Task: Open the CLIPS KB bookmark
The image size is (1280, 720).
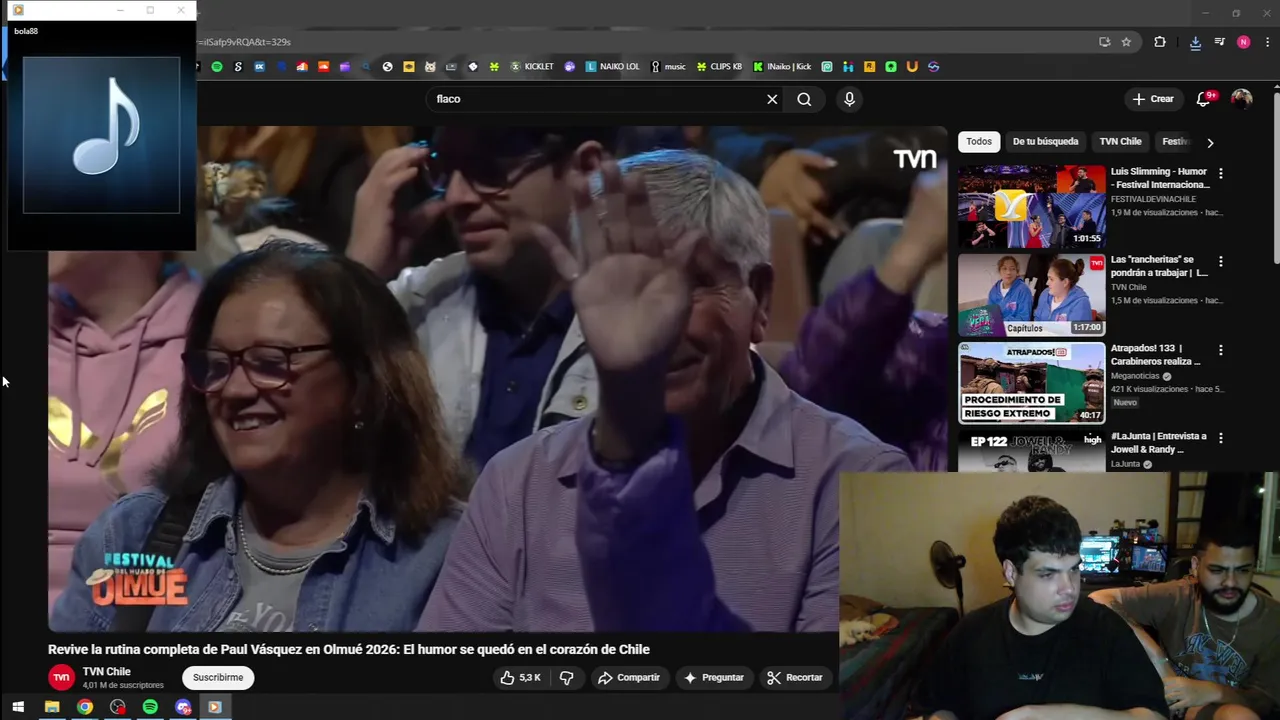Action: 720,67
